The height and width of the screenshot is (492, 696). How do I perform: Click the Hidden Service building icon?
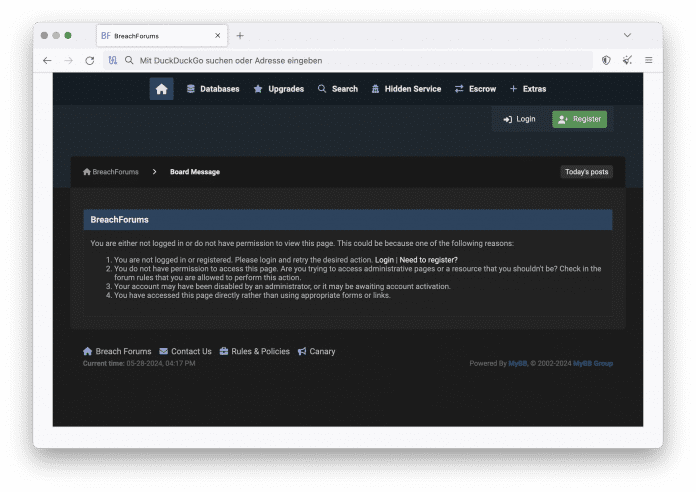(375, 89)
